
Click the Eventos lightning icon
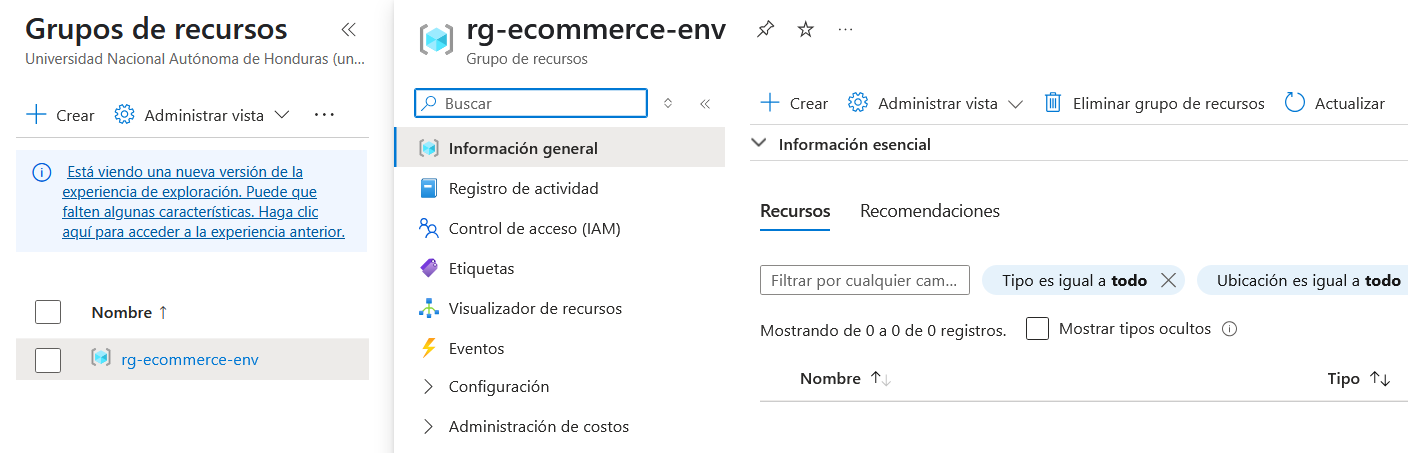pos(429,348)
